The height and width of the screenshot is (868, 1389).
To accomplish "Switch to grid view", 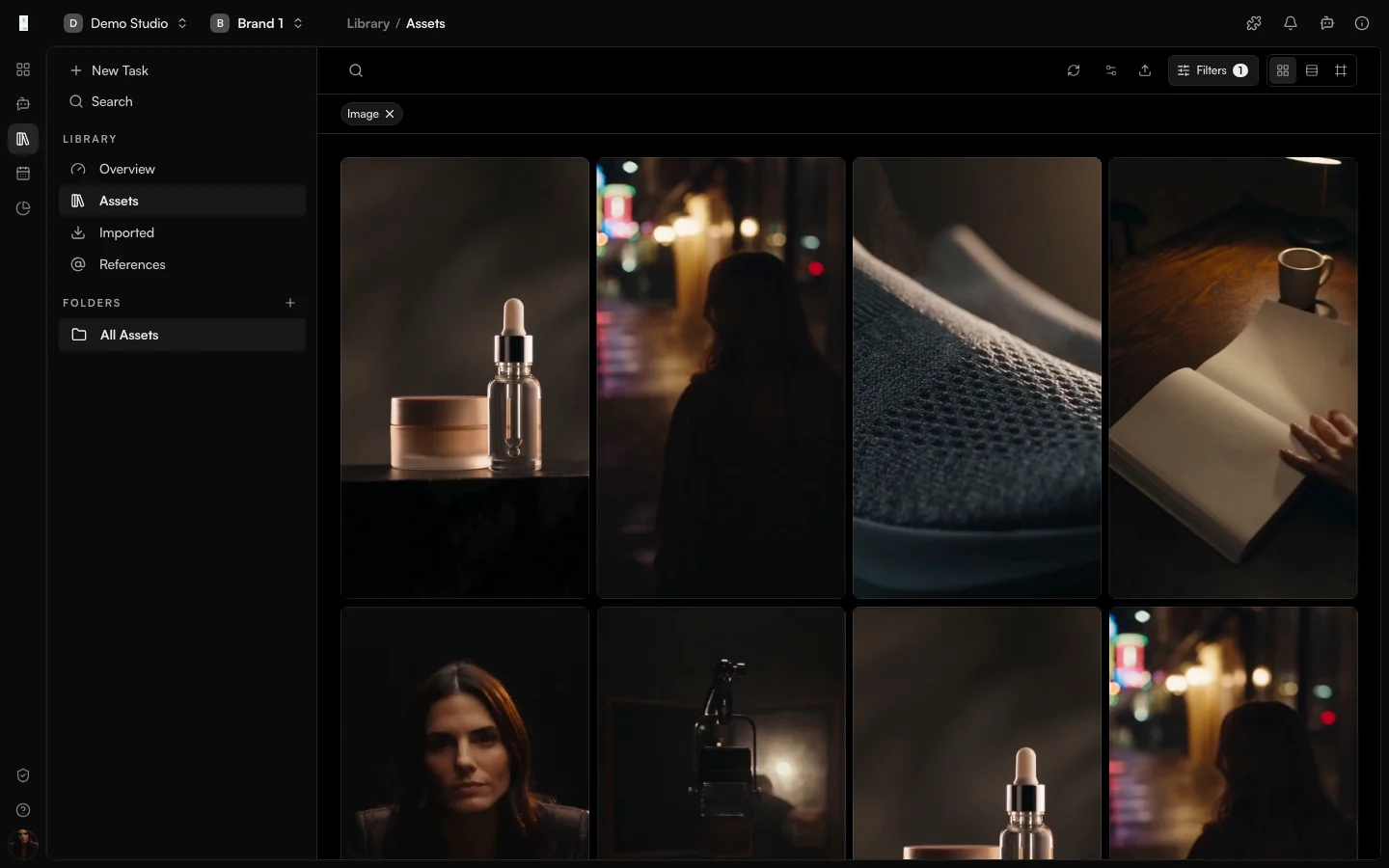I will (1283, 70).
